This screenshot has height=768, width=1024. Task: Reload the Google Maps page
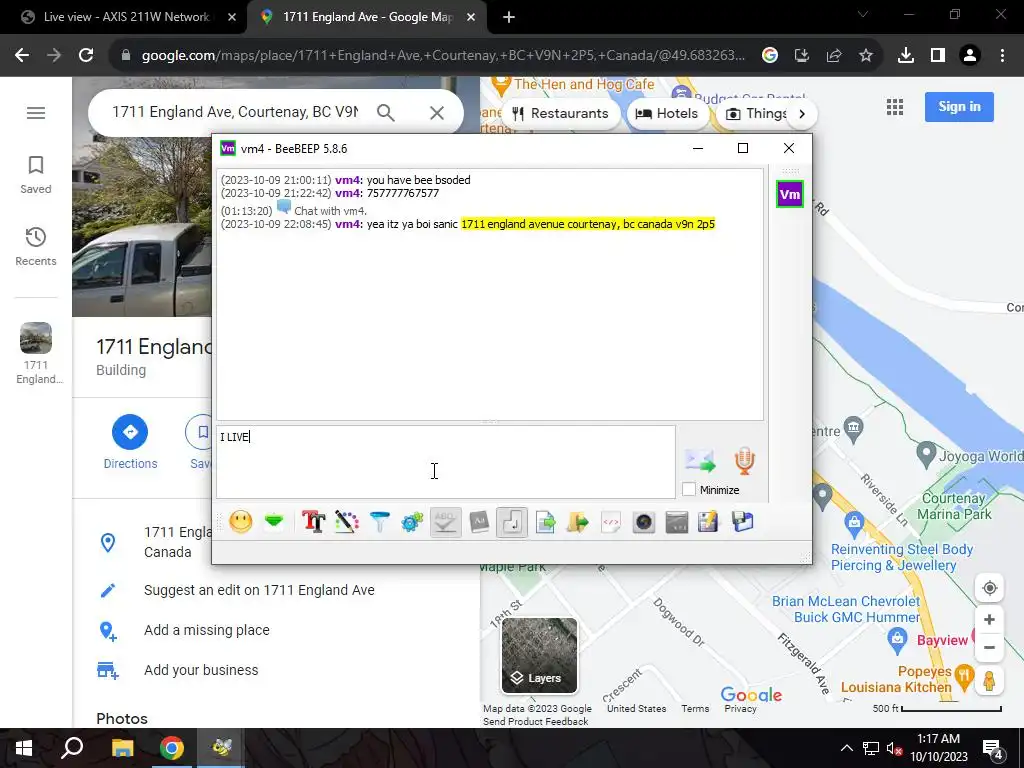pyautogui.click(x=86, y=56)
